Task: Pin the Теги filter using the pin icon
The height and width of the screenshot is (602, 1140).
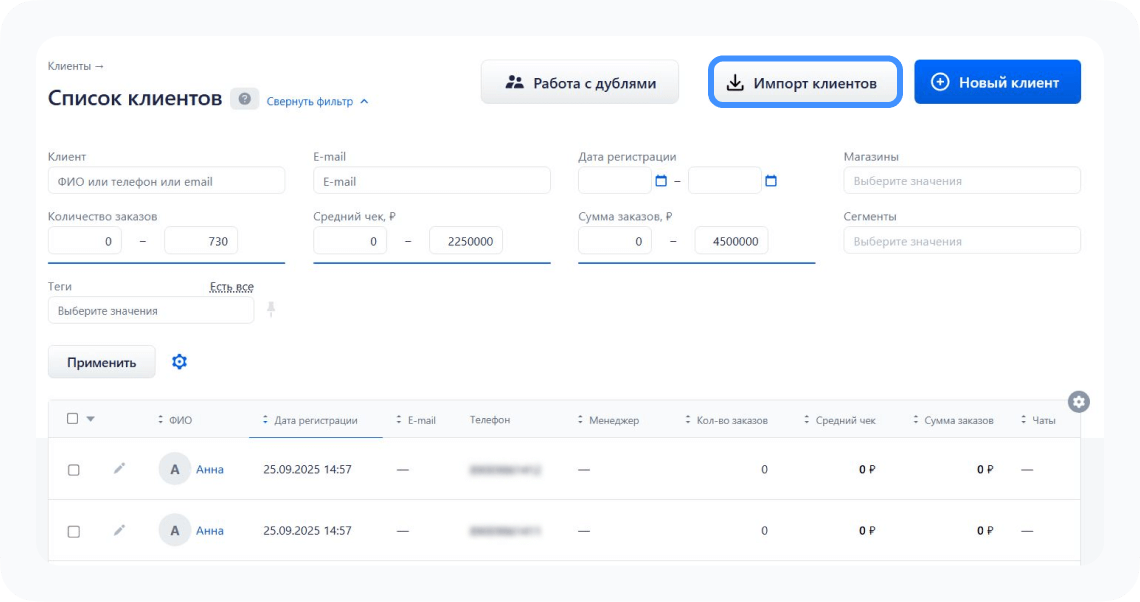Action: pyautogui.click(x=269, y=310)
